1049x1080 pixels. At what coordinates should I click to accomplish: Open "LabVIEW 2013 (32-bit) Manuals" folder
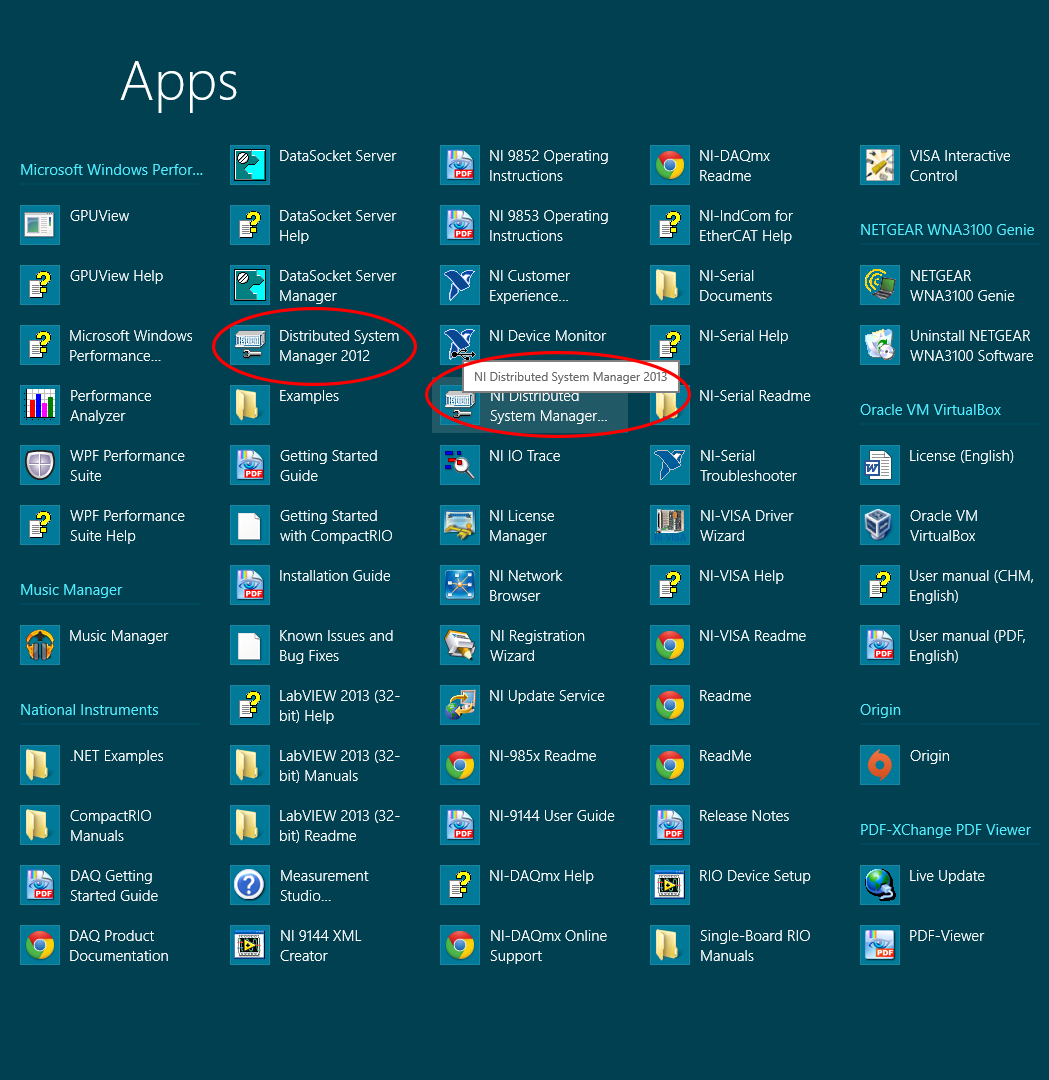[x=315, y=765]
